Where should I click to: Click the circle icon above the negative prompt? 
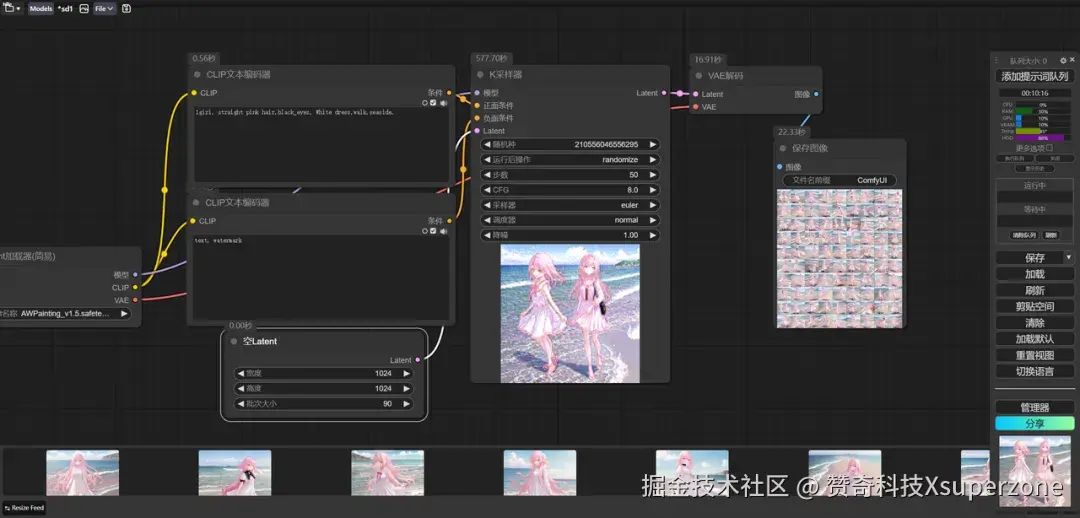click(425, 231)
